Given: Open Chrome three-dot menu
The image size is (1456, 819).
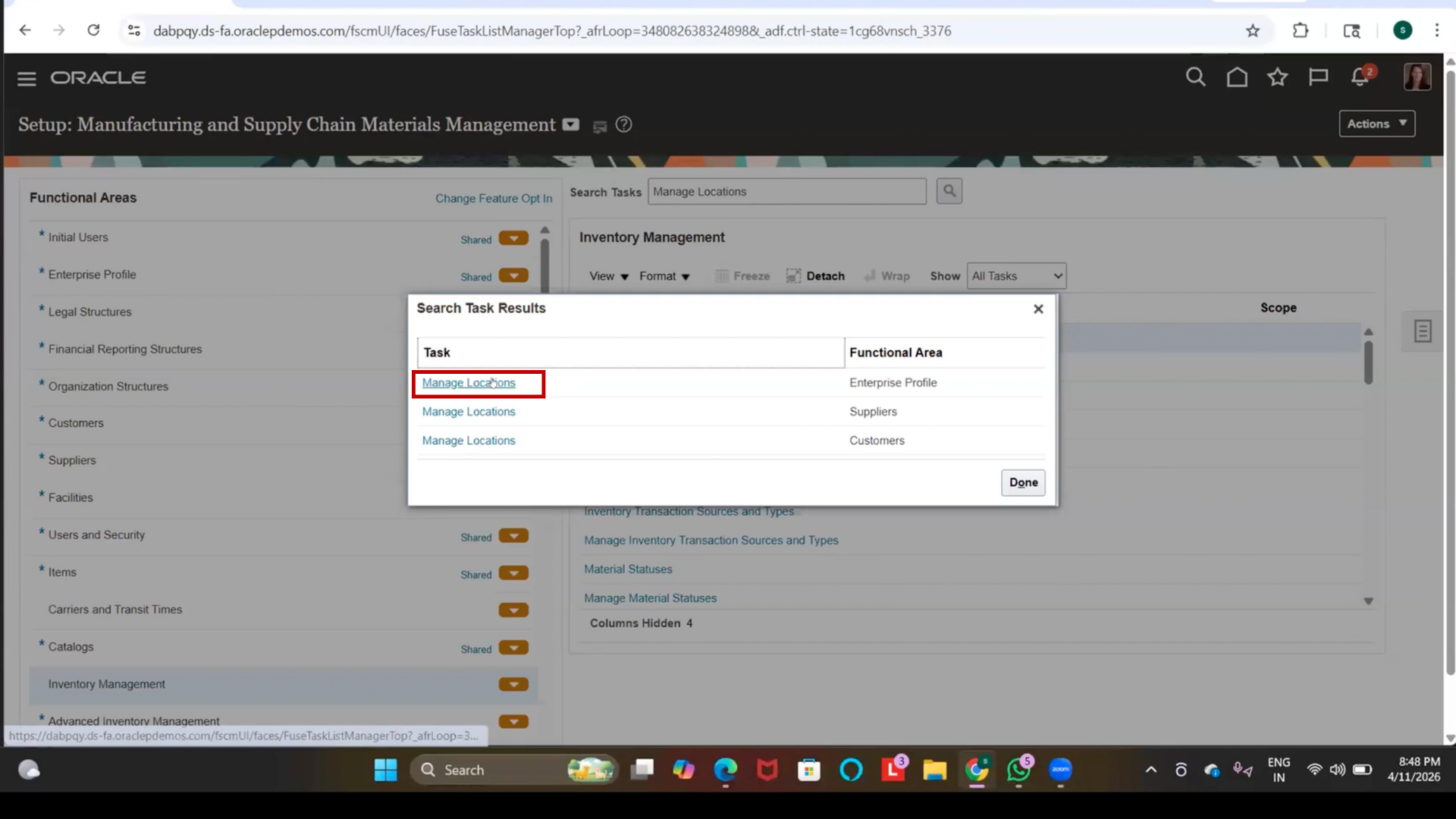Looking at the screenshot, I should pyautogui.click(x=1436, y=30).
